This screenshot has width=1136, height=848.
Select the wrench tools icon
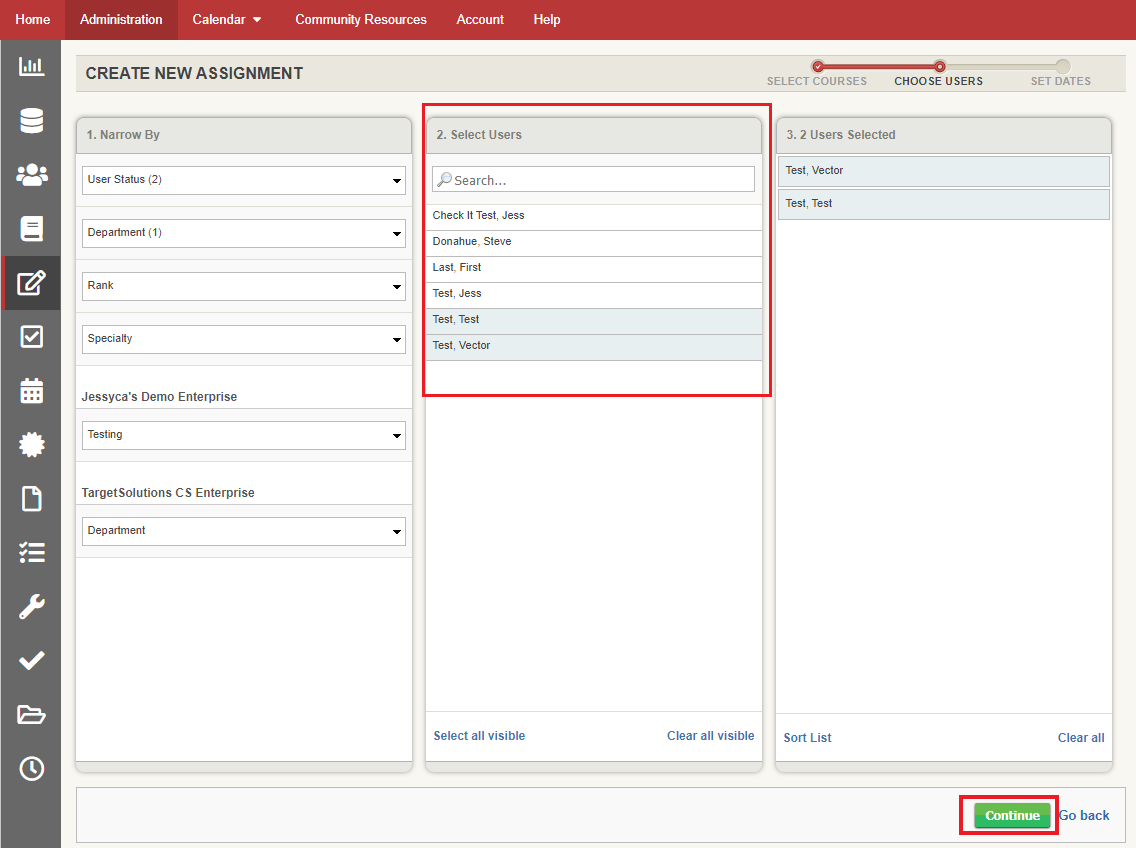point(31,606)
